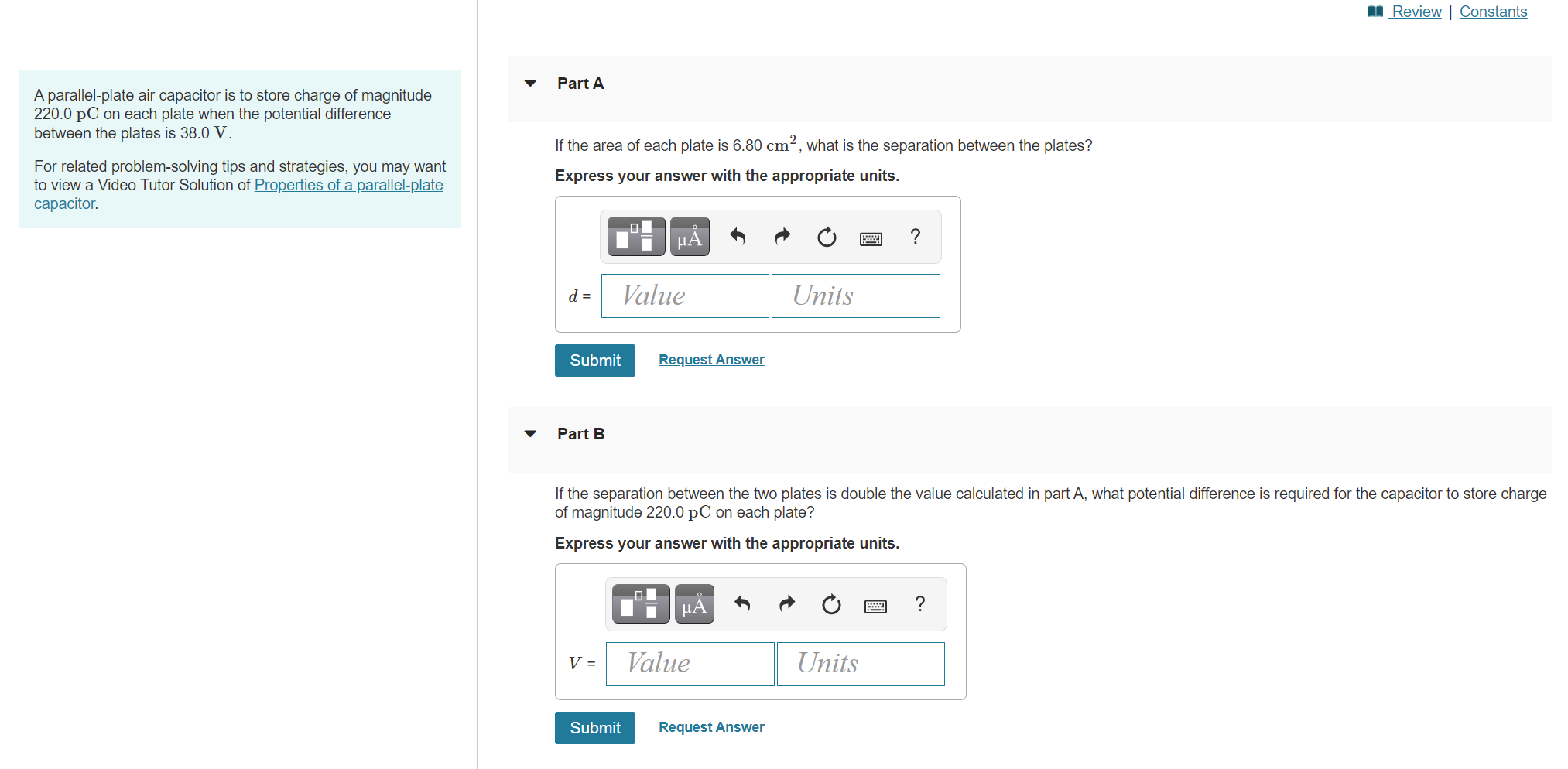1568x769 pixels.
Task: Open the keyboard shortcuts icon in Part A
Action: point(870,237)
